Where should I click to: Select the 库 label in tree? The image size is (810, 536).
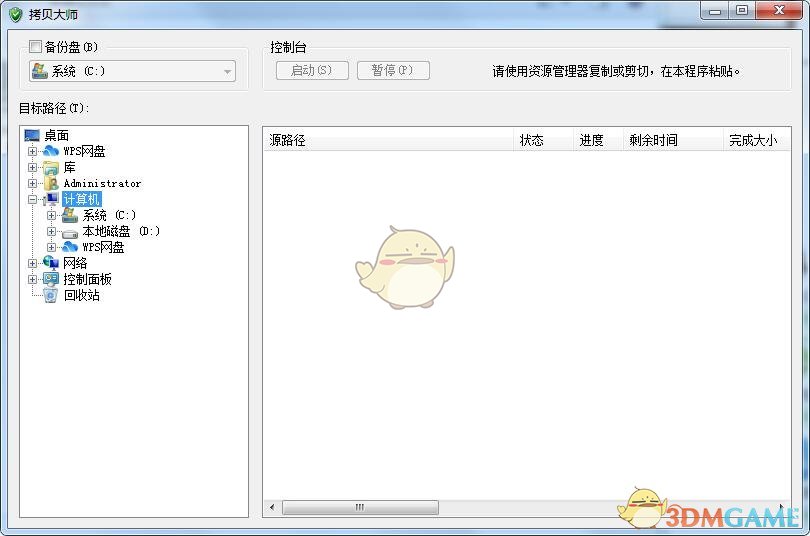(x=70, y=167)
